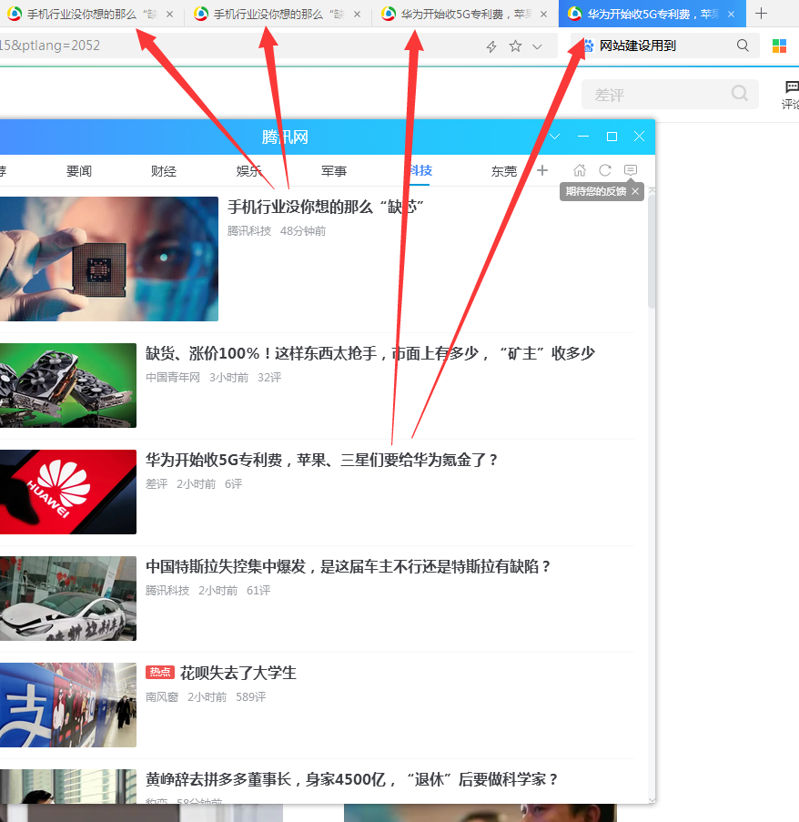
Task: Refresh the Tencent news popup
Action: point(605,171)
